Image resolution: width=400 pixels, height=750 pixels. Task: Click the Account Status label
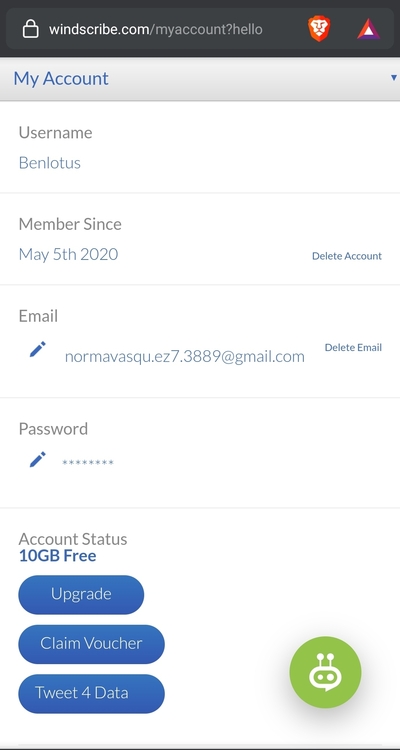(x=73, y=539)
